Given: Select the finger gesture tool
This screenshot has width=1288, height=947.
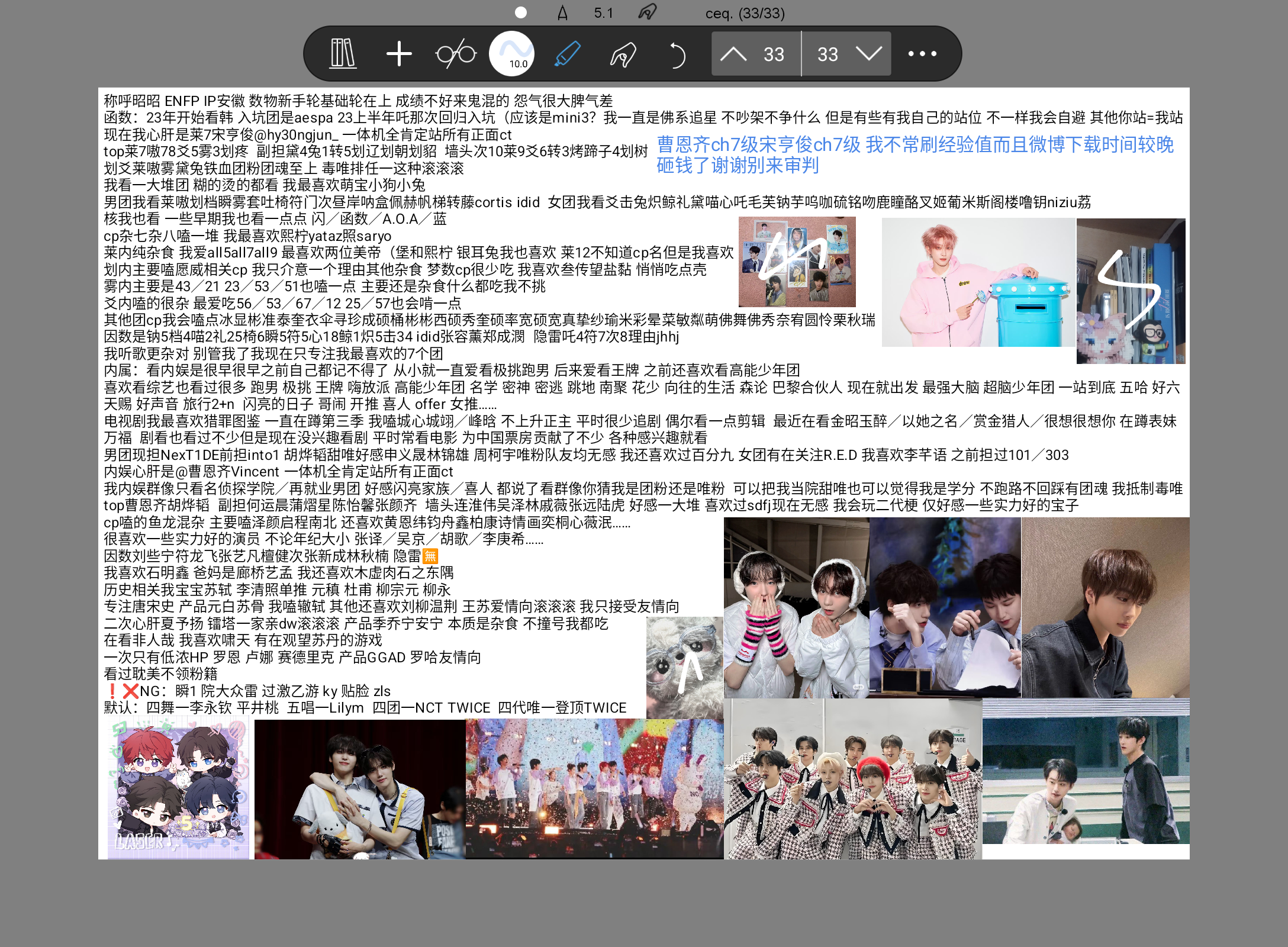Looking at the screenshot, I should (623, 54).
